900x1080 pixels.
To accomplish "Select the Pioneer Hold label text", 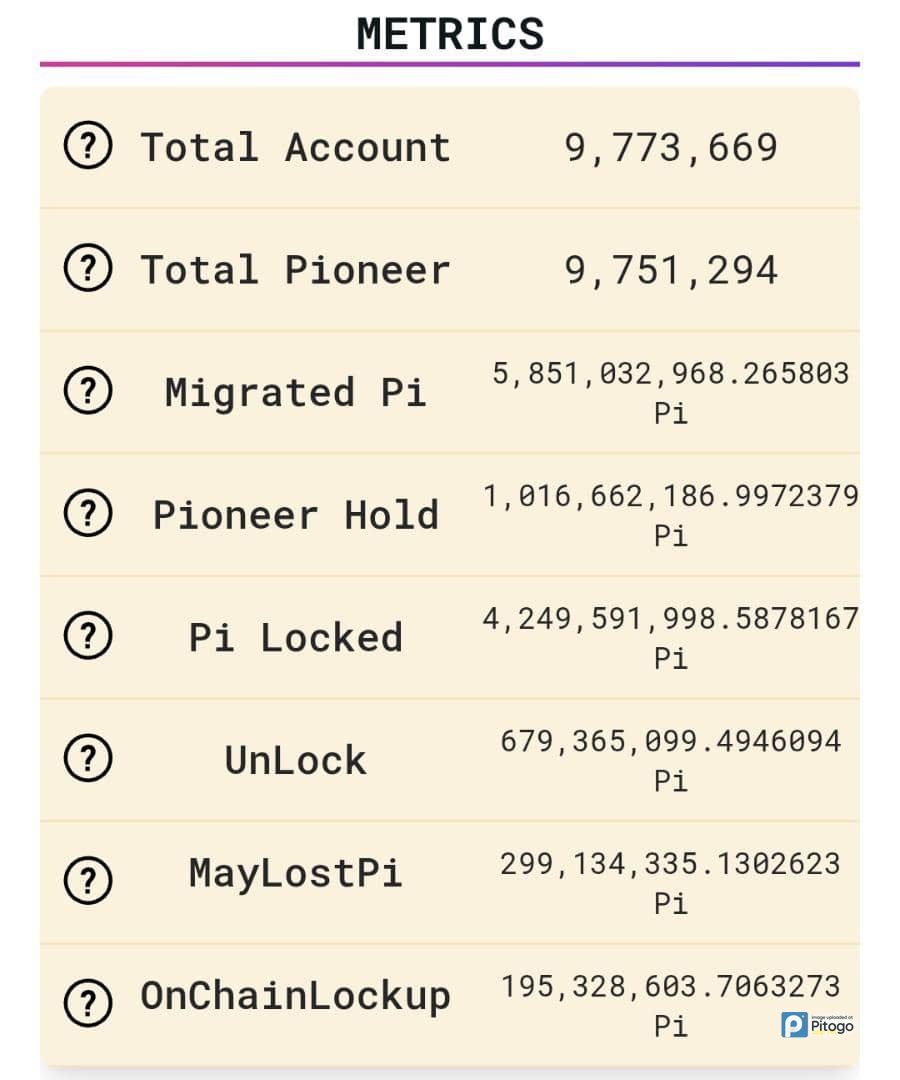I will pyautogui.click(x=296, y=515).
